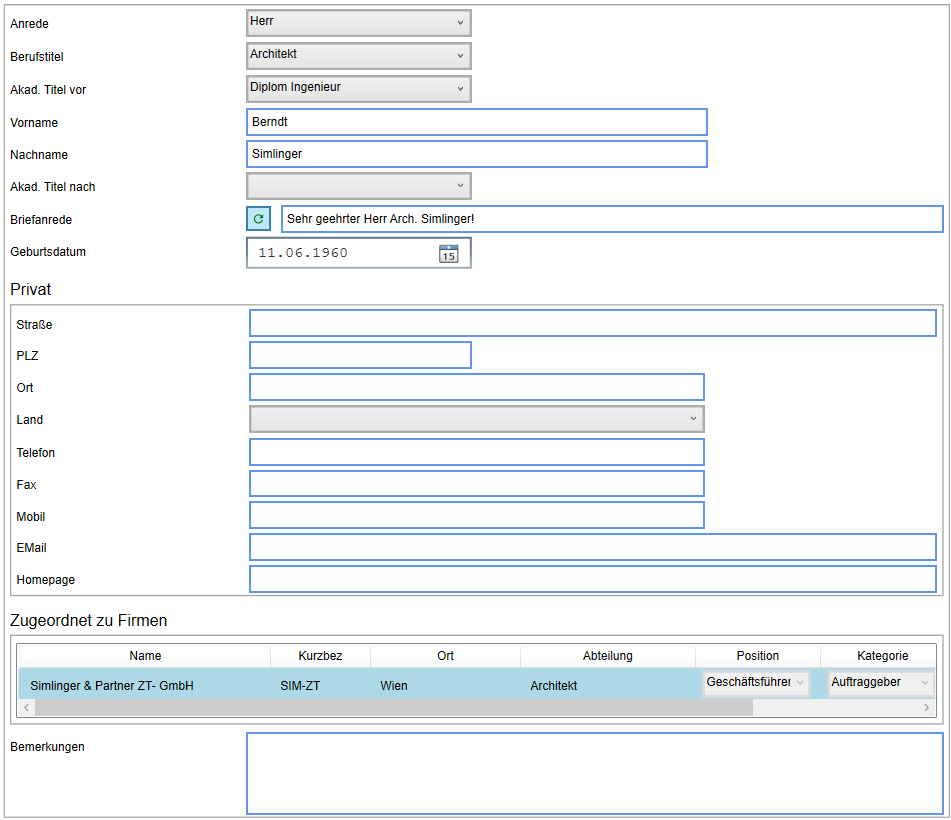Click the firm table's horizontal scrollbar thumb

pos(394,707)
